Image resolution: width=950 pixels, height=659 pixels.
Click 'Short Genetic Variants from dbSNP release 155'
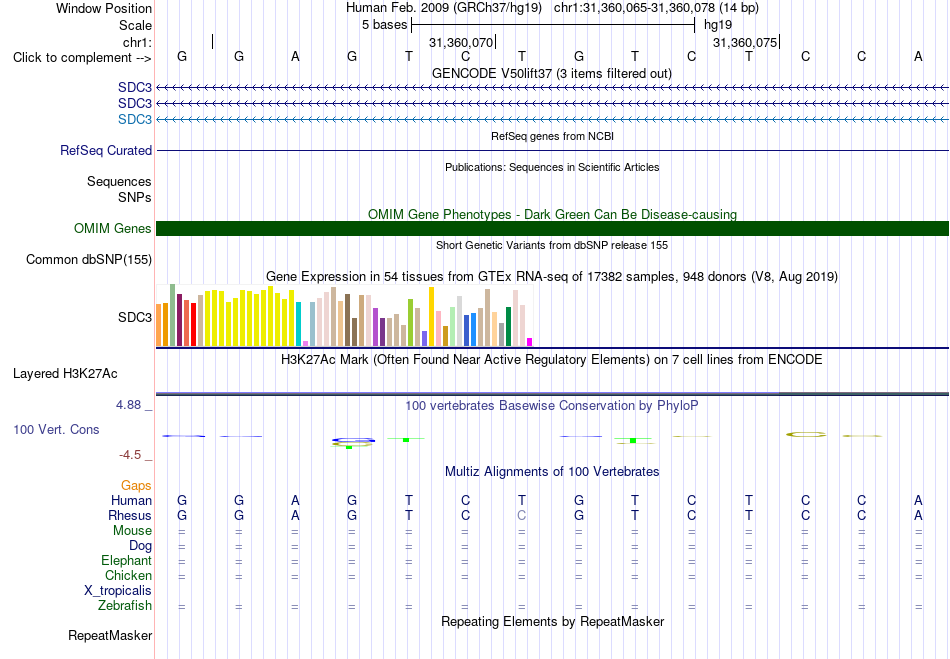[552, 245]
